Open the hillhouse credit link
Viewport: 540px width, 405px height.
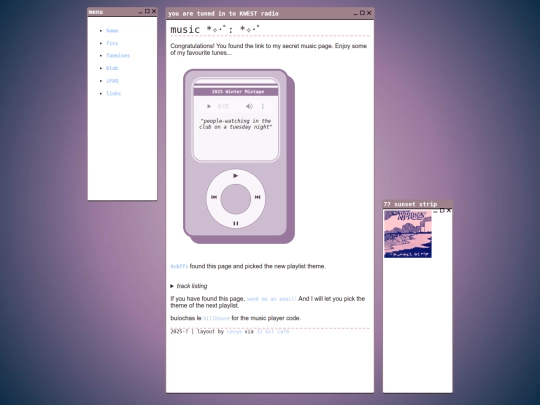(216, 318)
